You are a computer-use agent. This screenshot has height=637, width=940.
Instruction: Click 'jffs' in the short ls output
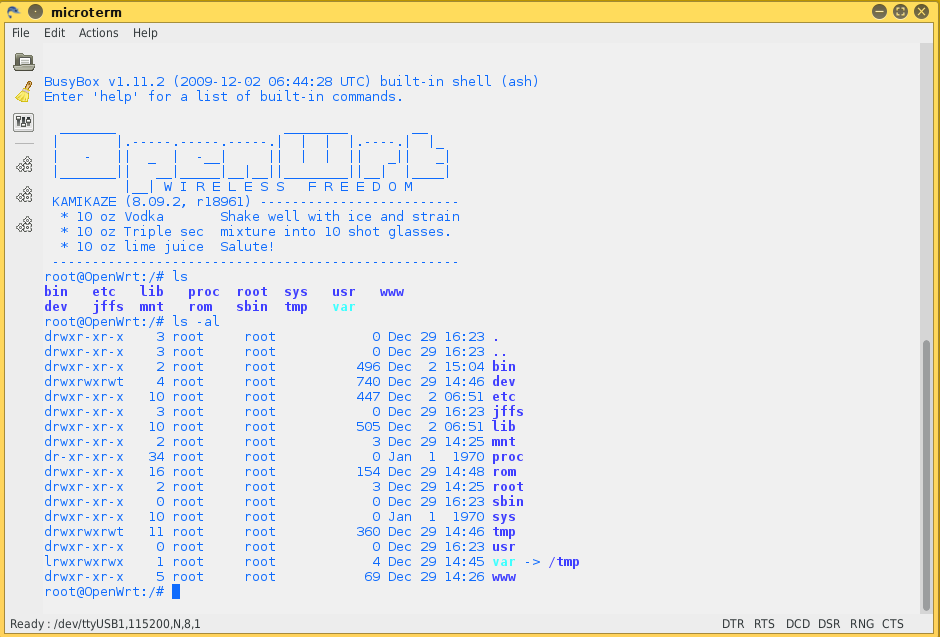[108, 307]
